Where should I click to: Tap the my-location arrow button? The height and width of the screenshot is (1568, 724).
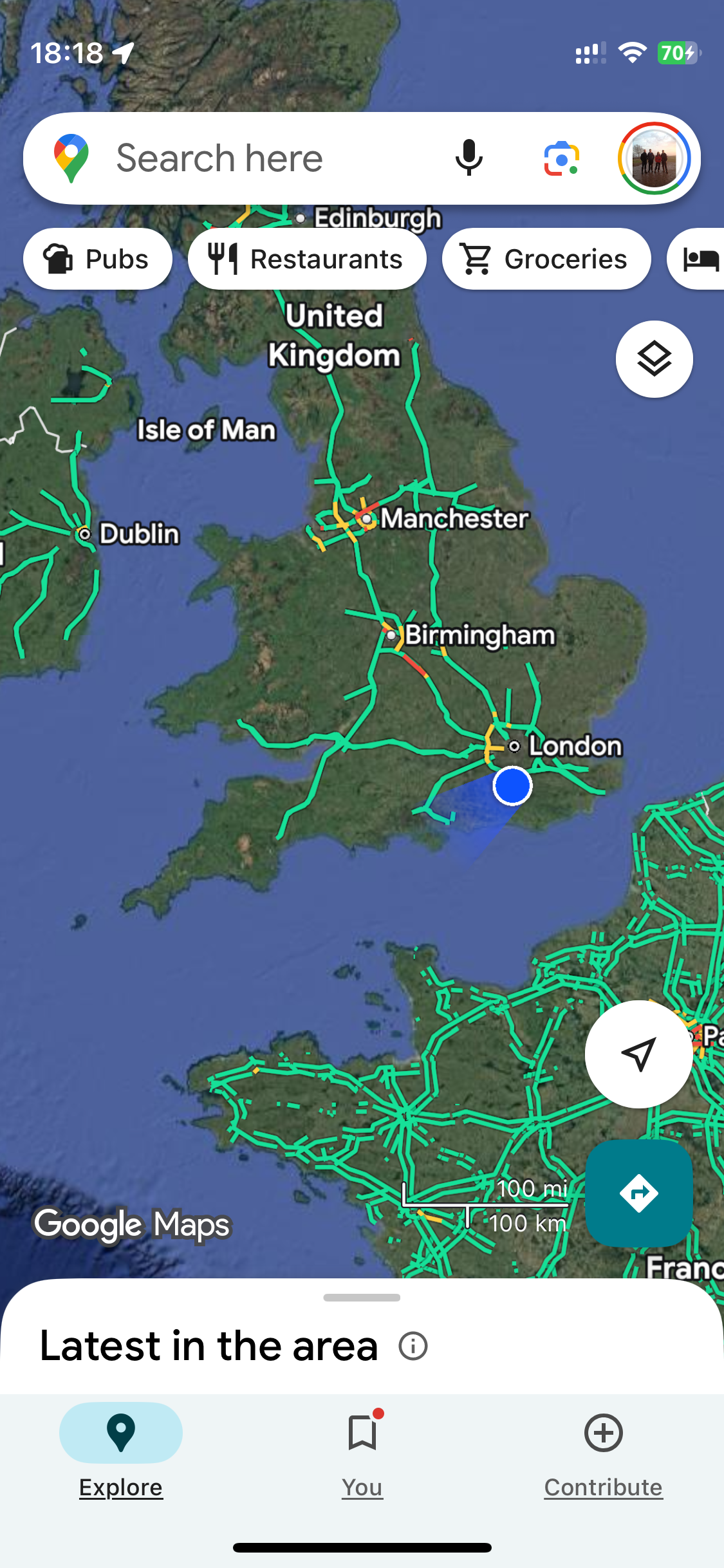click(x=638, y=1054)
